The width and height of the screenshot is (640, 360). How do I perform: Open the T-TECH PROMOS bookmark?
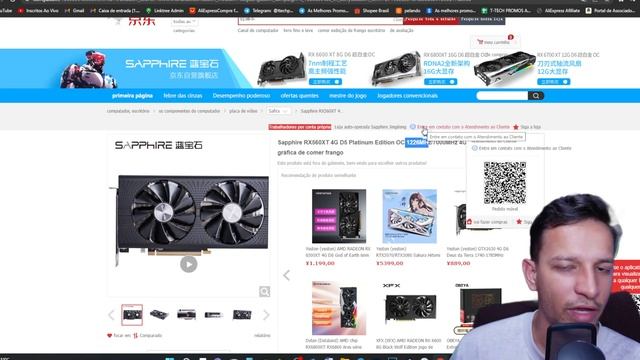[507, 11]
